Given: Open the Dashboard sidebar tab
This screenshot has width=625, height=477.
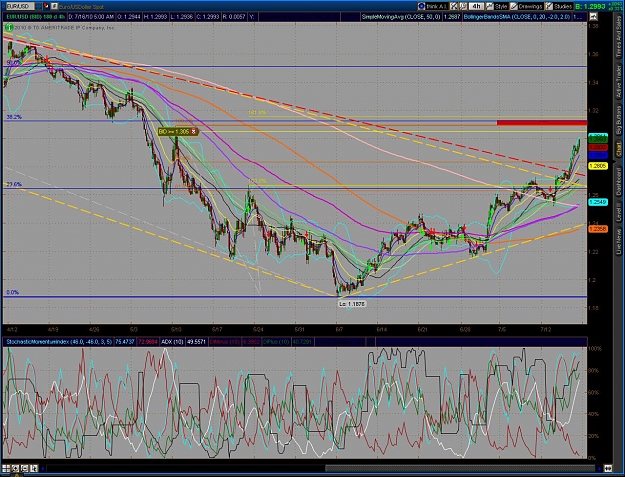Looking at the screenshot, I should [619, 181].
